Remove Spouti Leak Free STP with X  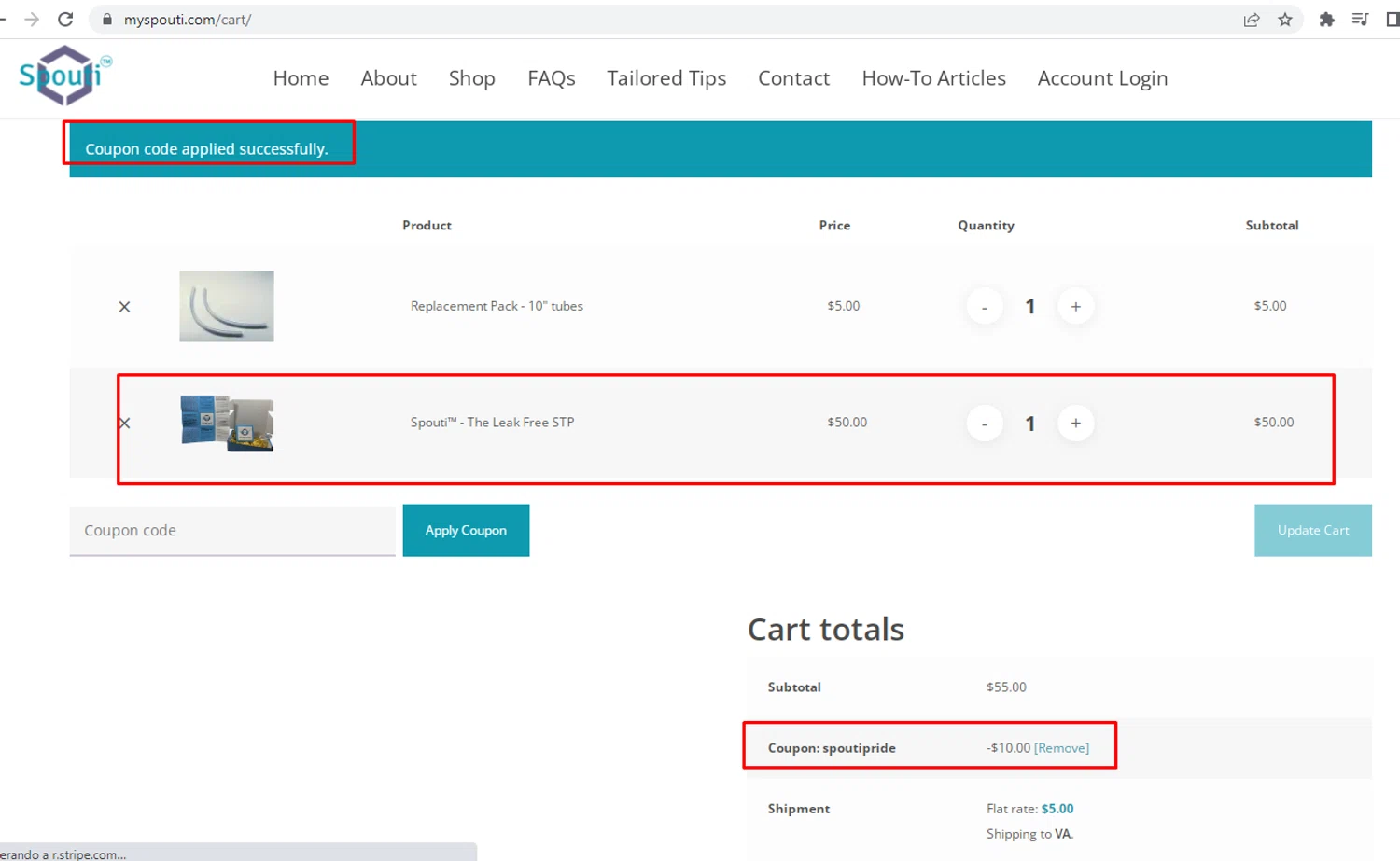tap(124, 423)
